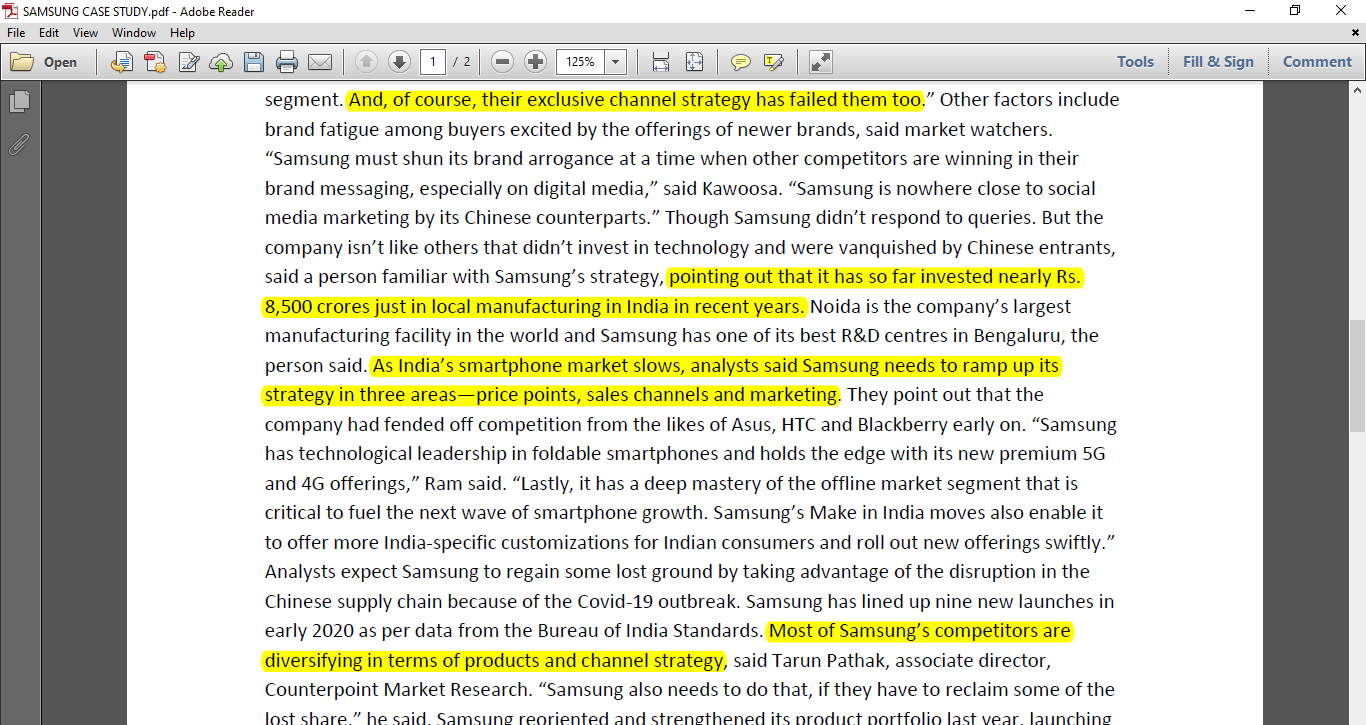The width and height of the screenshot is (1366, 725).
Task: Click the fit one full page icon
Action: [694, 62]
